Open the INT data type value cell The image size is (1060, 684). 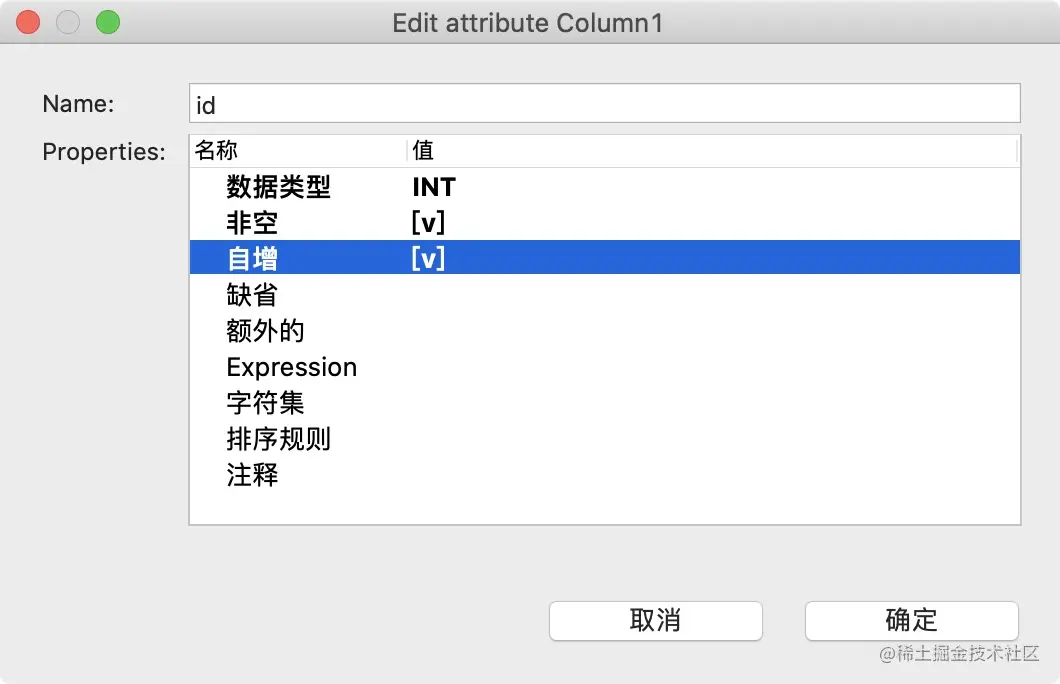434,187
